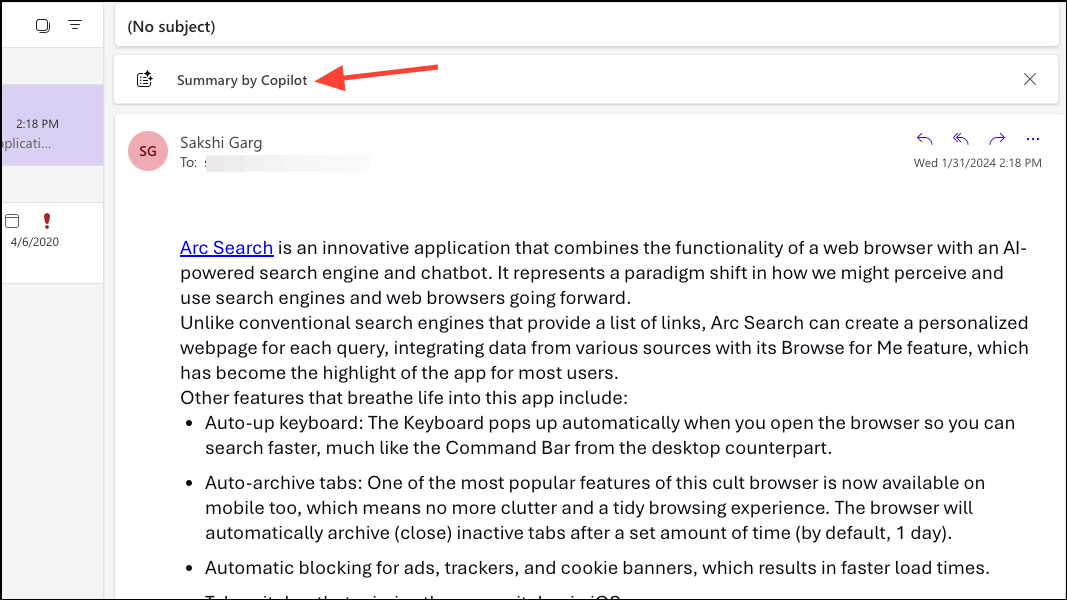Screen dimensions: 1067x600
Task: Click the Forward arrow icon
Action: coord(997,139)
